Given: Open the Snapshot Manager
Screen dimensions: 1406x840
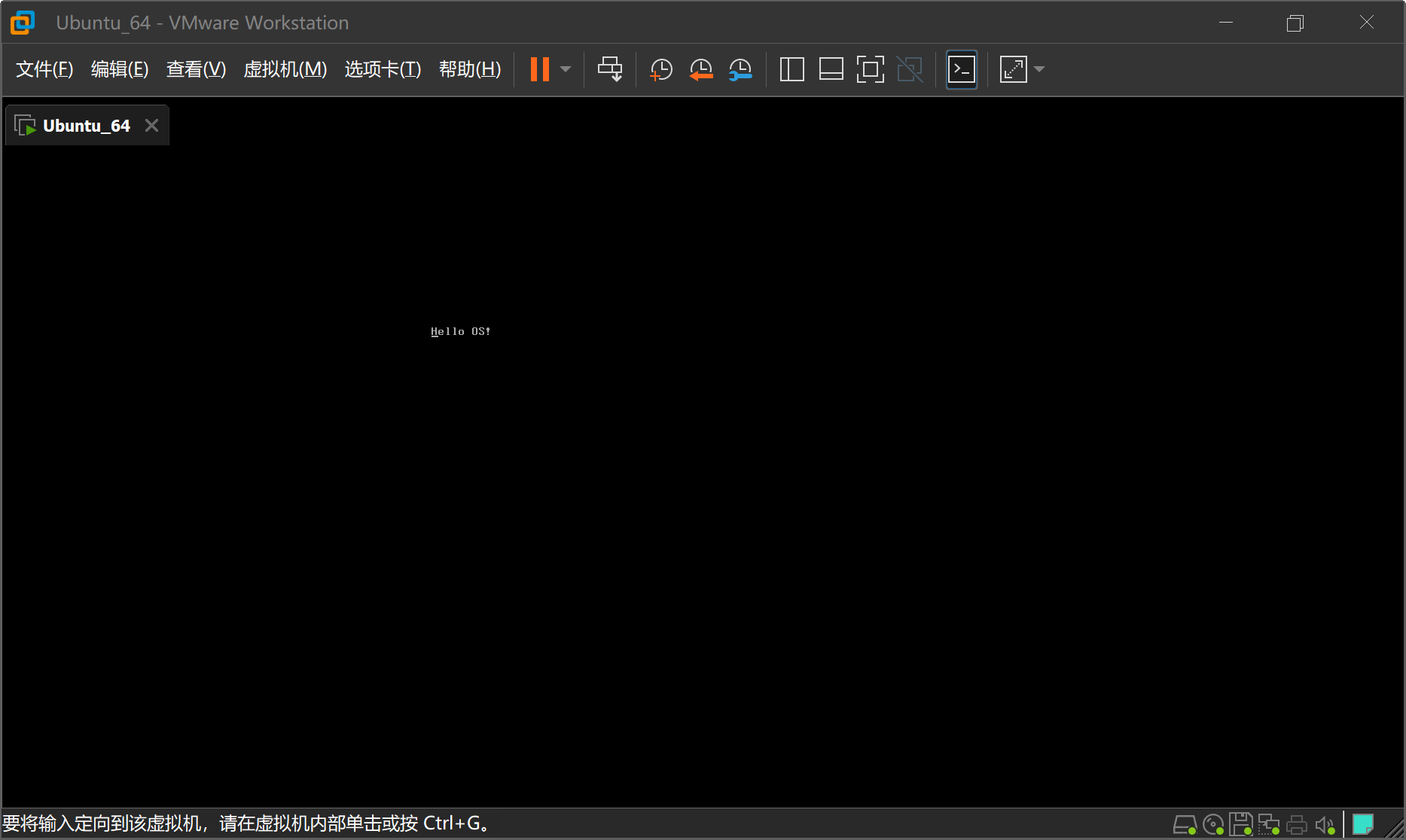Looking at the screenshot, I should pyautogui.click(x=740, y=69).
